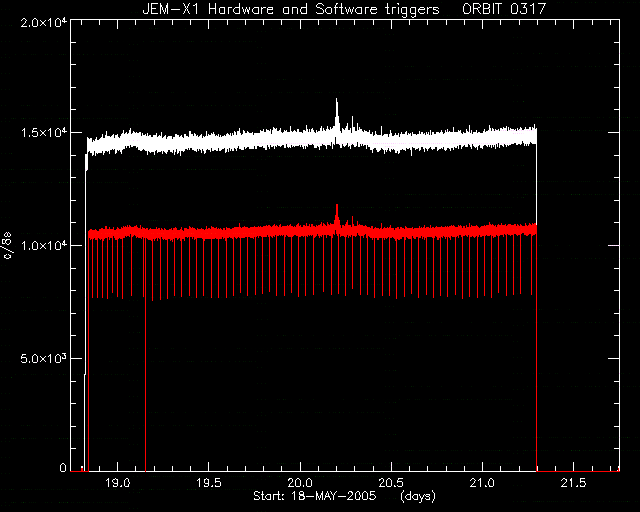Click the 1.5×10⁴ y-axis label

pyautogui.click(x=44, y=133)
